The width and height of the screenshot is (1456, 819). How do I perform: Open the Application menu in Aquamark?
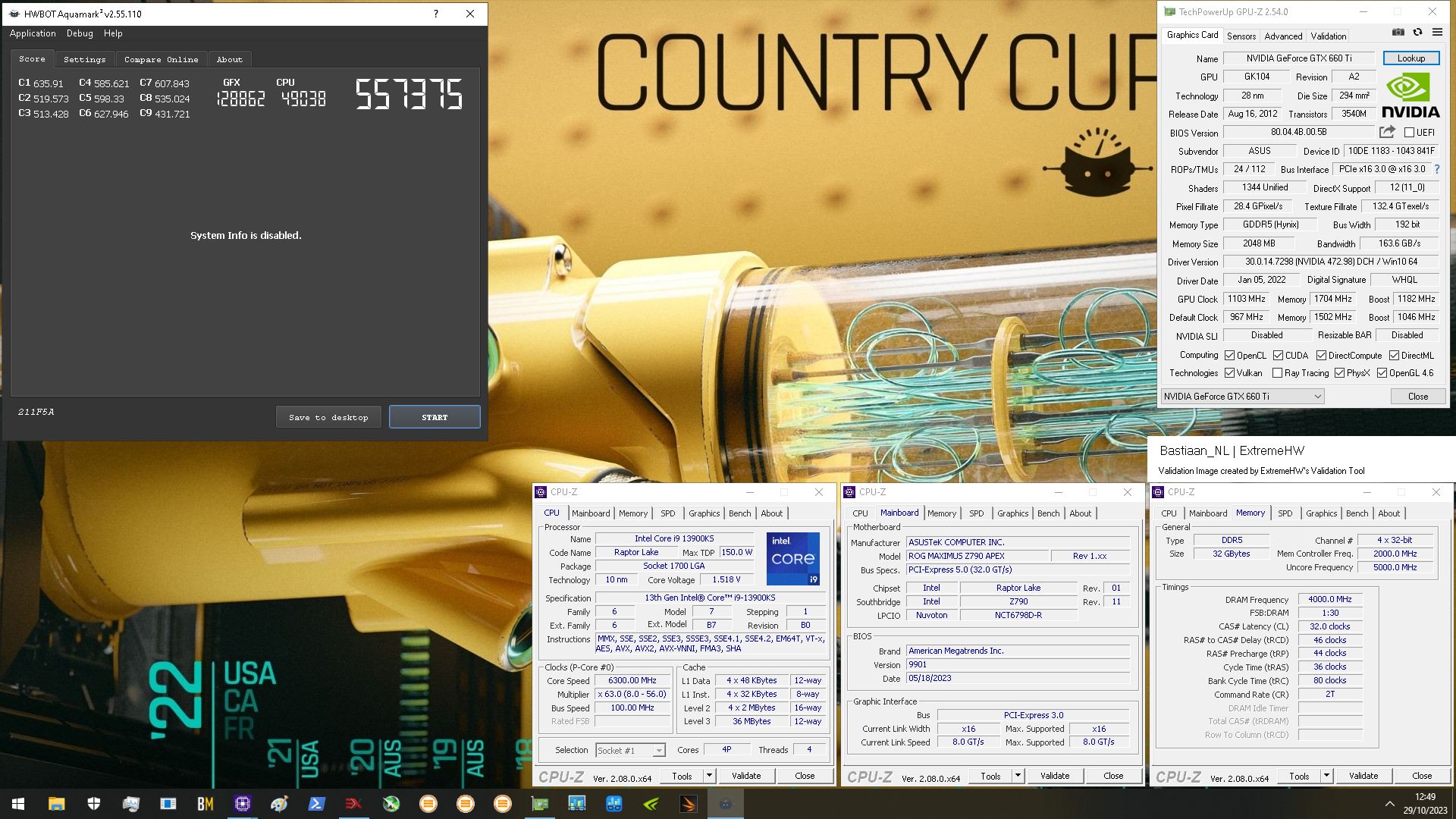pyautogui.click(x=33, y=33)
